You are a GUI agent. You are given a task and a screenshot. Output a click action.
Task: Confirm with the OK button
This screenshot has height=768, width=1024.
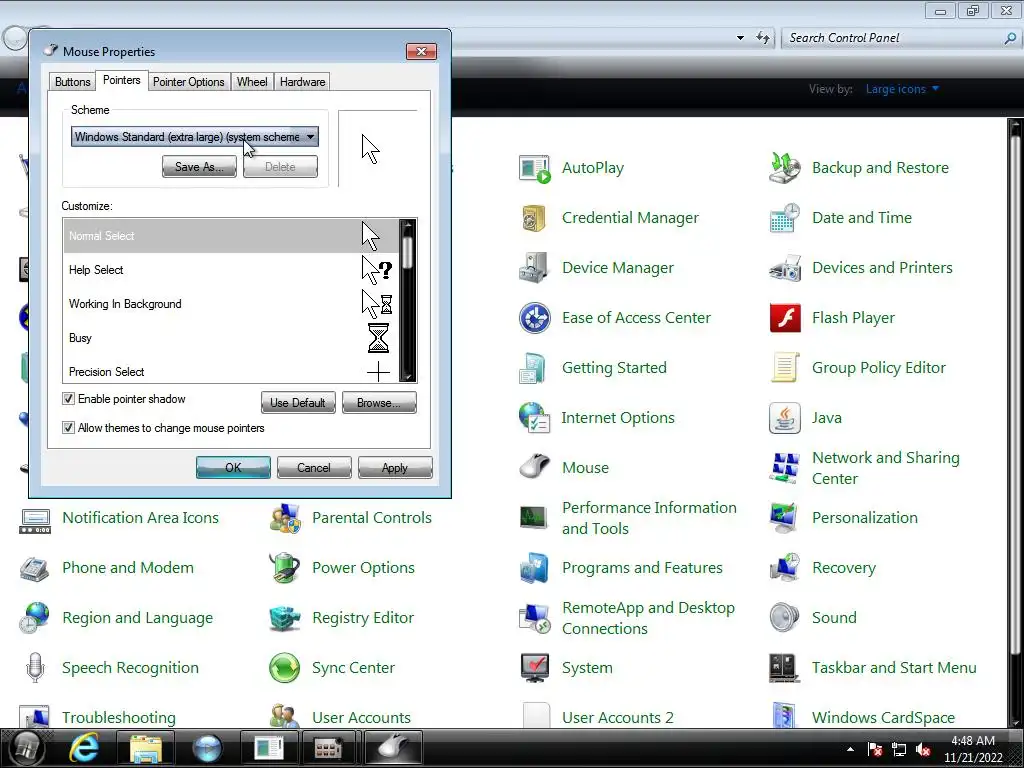(233, 468)
